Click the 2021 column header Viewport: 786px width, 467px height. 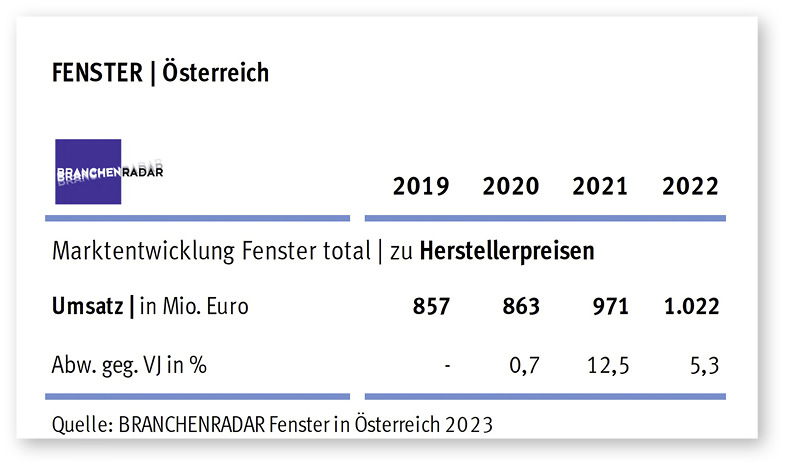600,186
